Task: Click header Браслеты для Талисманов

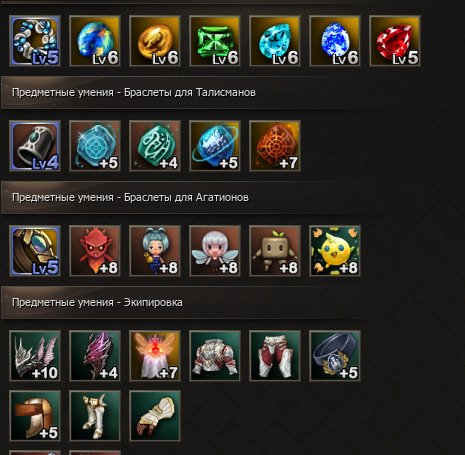Action: 134,92
